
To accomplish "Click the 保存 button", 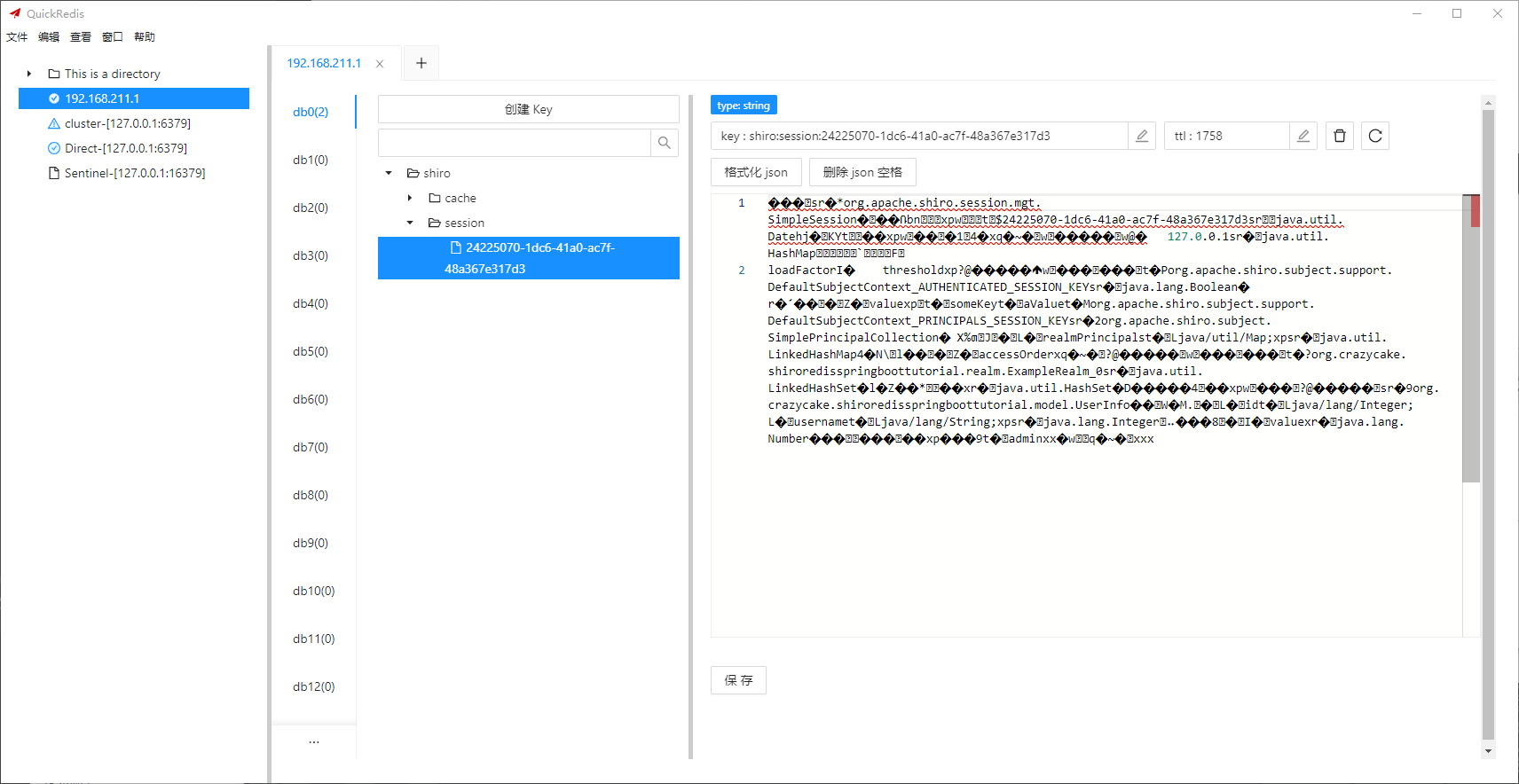I will pos(738,680).
